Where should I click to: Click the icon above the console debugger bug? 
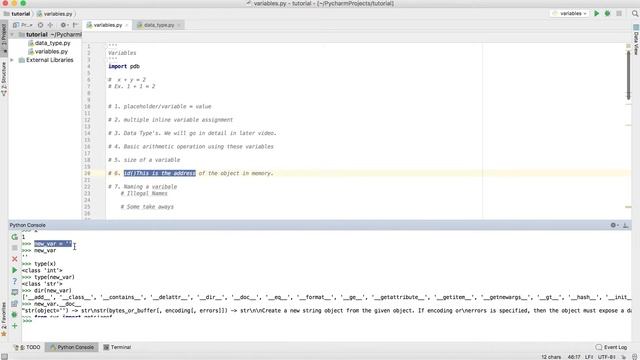click(x=15, y=304)
